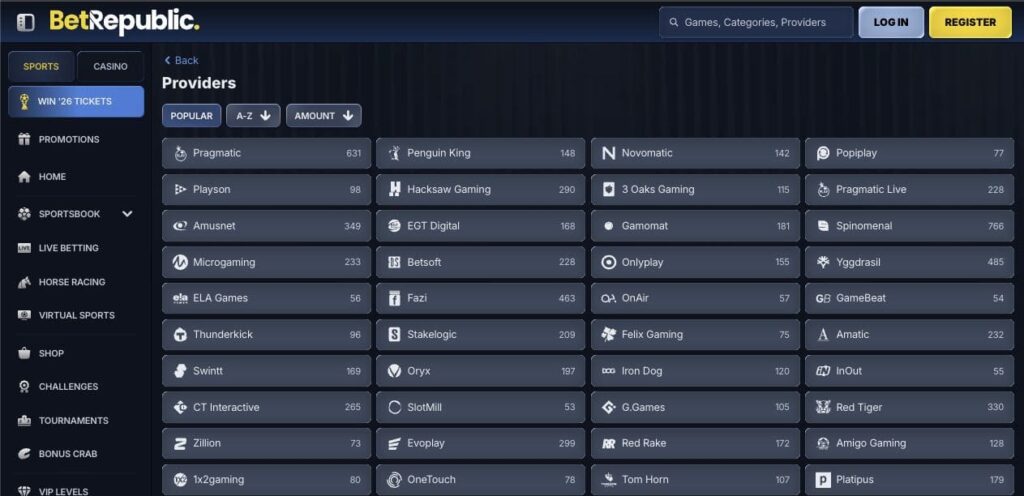
Task: Click the Swintt provider name
Action: coord(208,371)
